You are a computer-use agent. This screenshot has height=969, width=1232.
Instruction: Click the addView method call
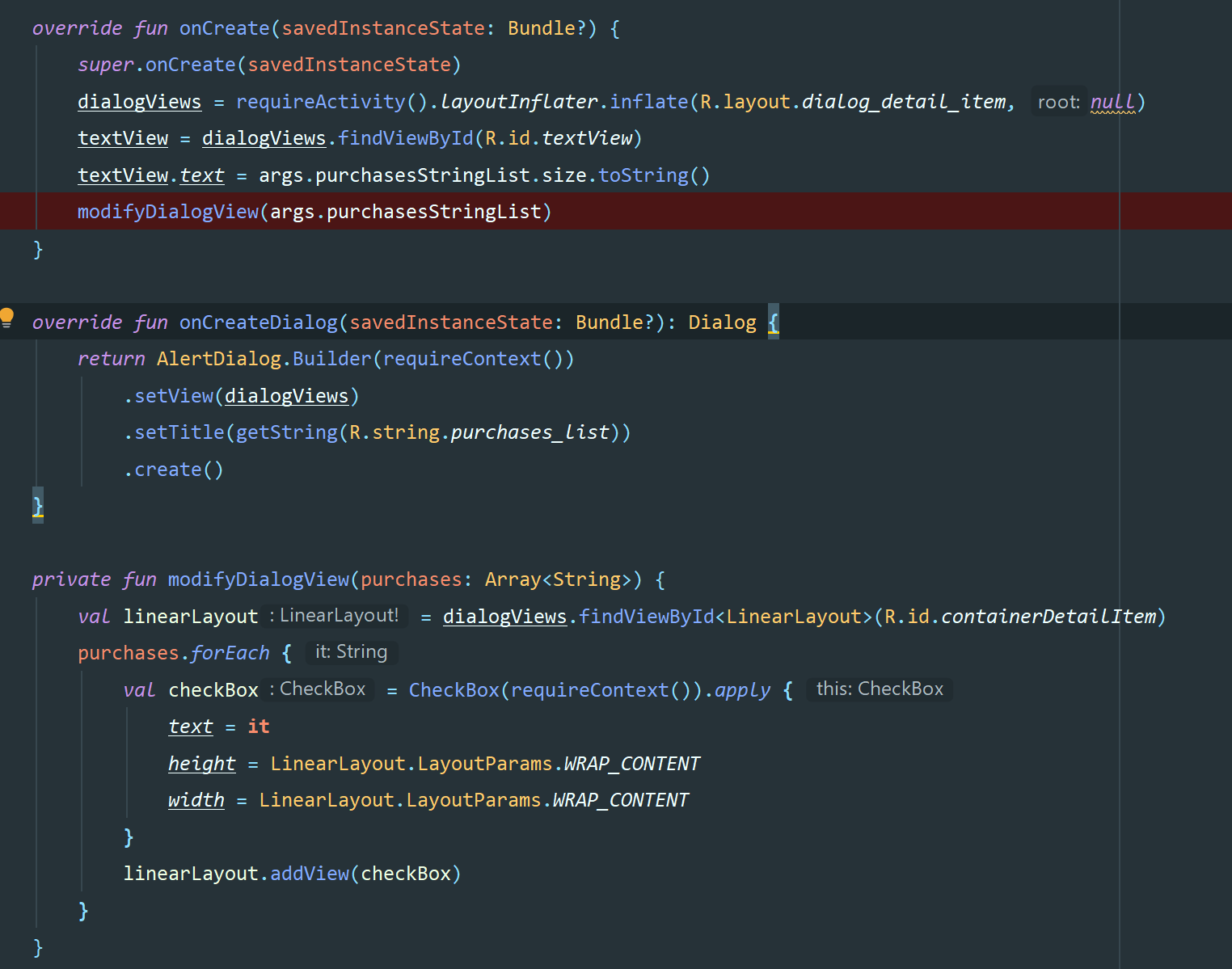310,874
